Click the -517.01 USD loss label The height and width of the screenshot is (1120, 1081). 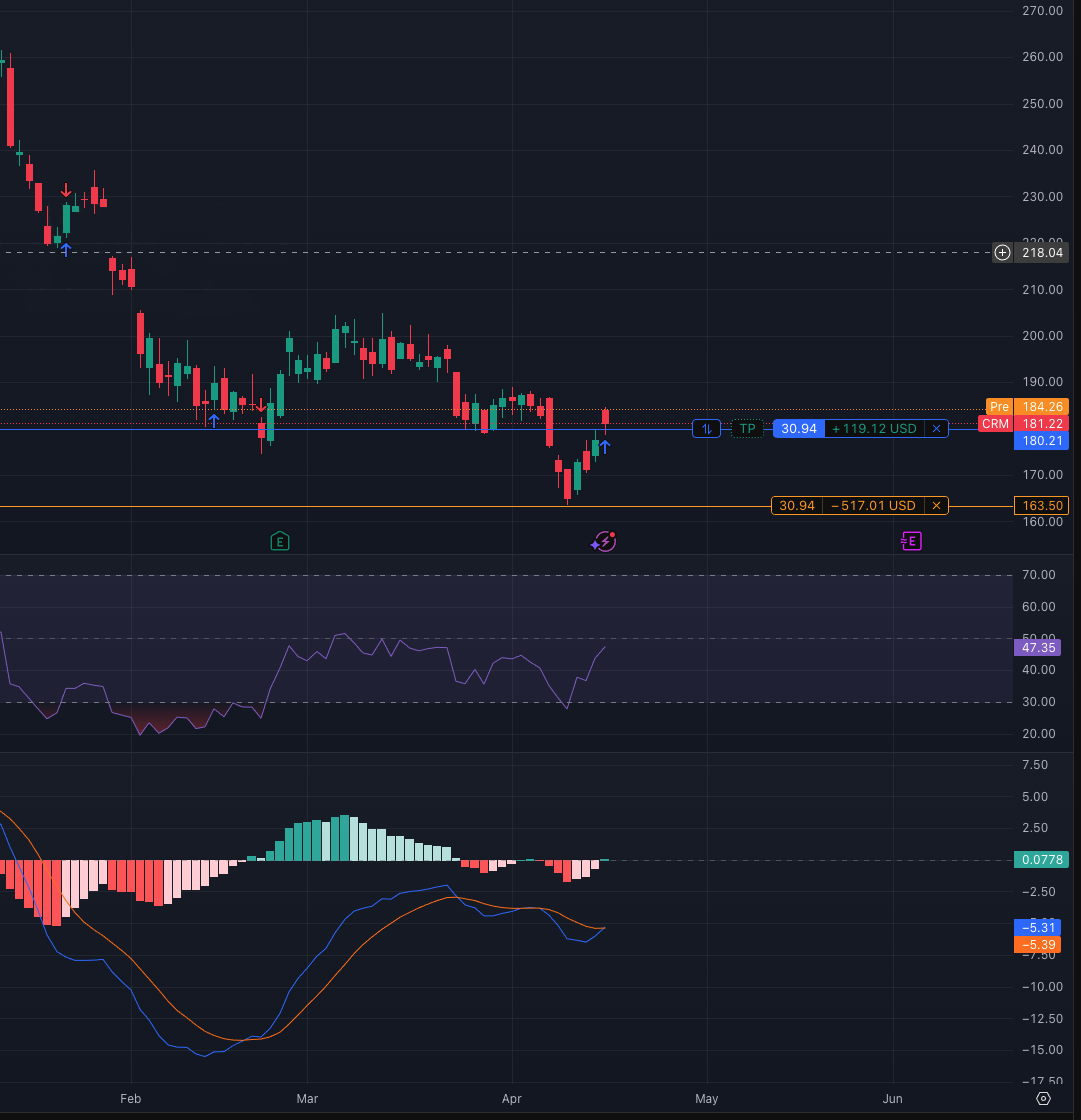pyautogui.click(x=873, y=506)
